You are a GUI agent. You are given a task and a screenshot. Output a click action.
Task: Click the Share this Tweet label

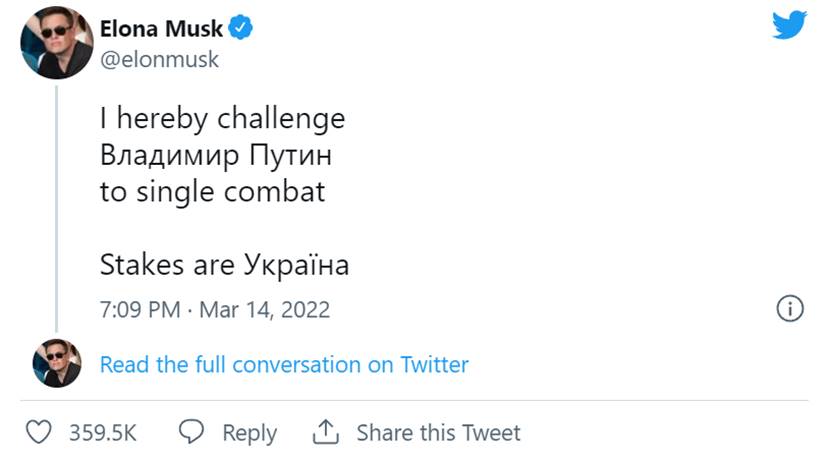pyautogui.click(x=438, y=433)
